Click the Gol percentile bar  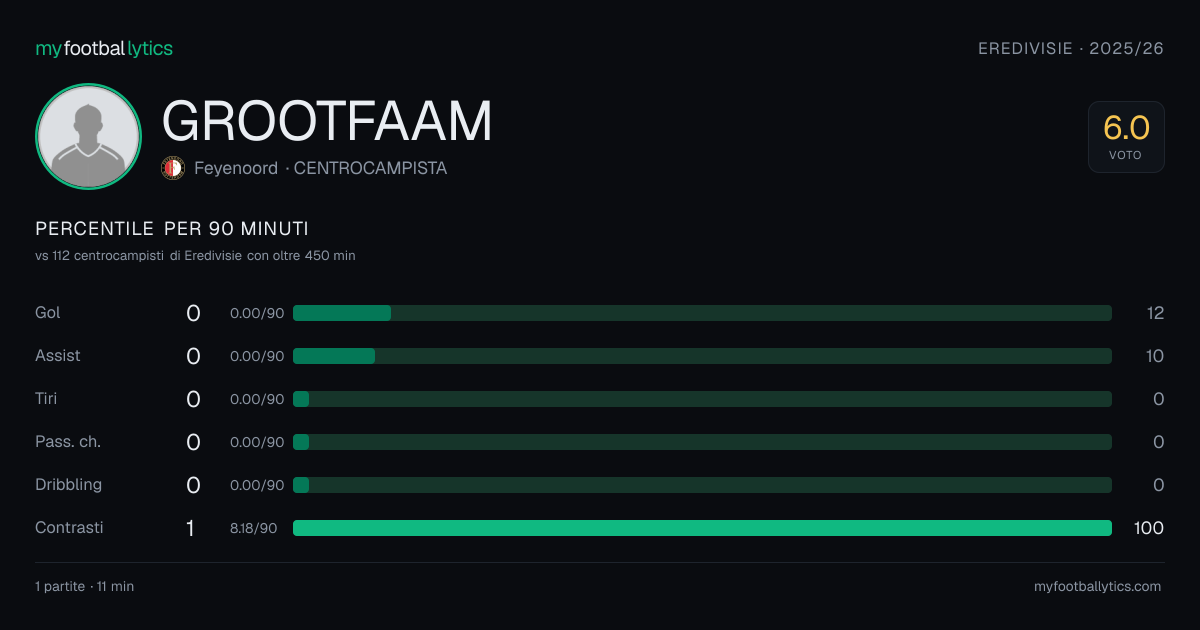point(702,313)
